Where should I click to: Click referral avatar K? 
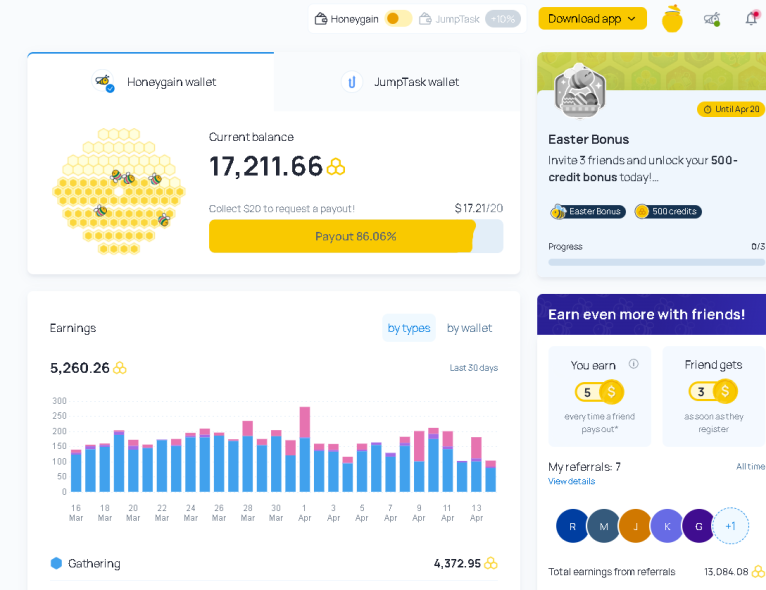coord(667,526)
